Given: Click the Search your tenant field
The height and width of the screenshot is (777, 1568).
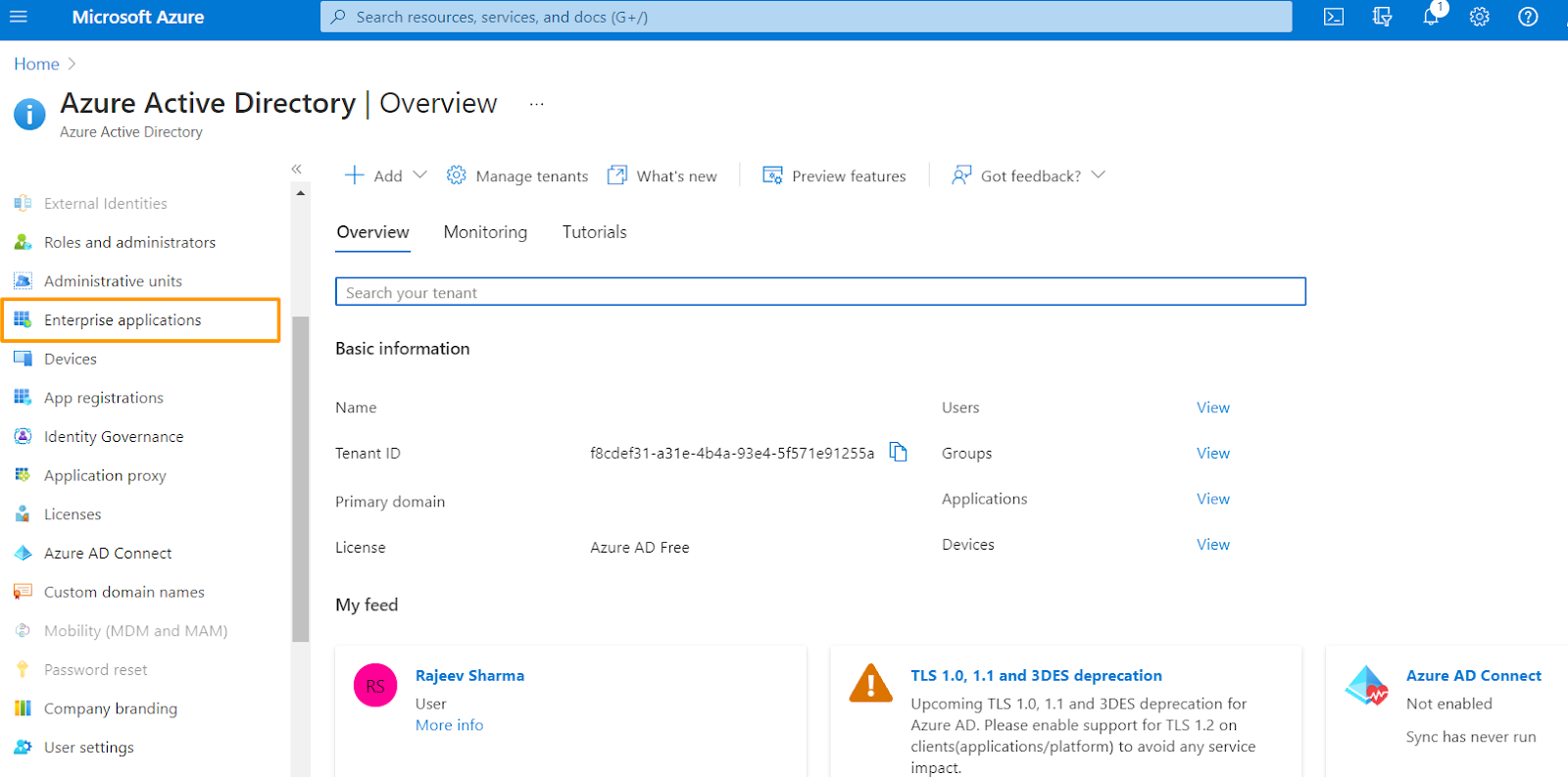Looking at the screenshot, I should click(x=819, y=292).
